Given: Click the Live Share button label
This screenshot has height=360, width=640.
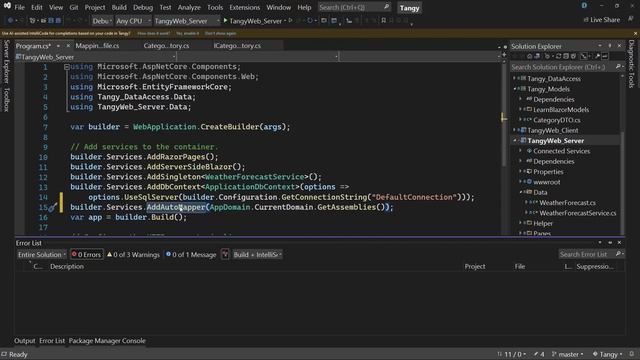Looking at the screenshot, I should pos(605,20).
